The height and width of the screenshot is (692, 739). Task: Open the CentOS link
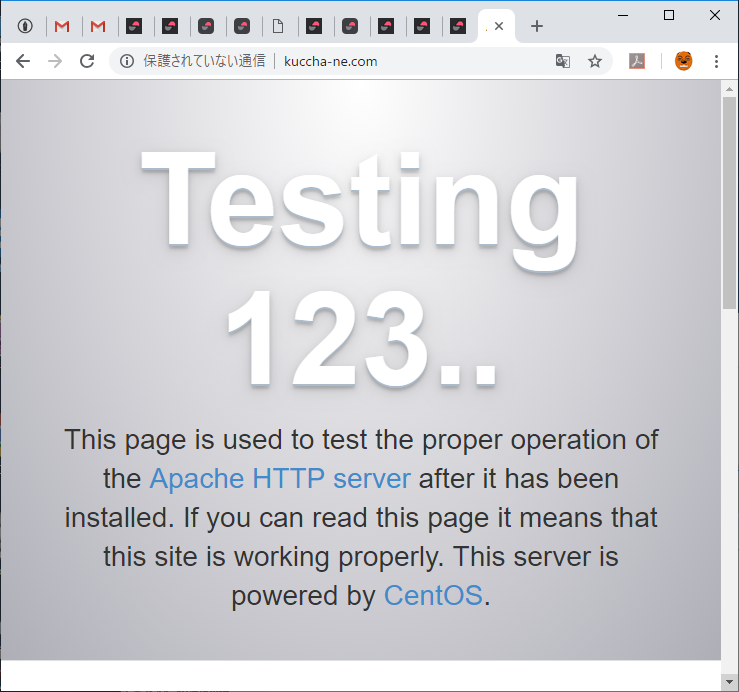click(433, 595)
